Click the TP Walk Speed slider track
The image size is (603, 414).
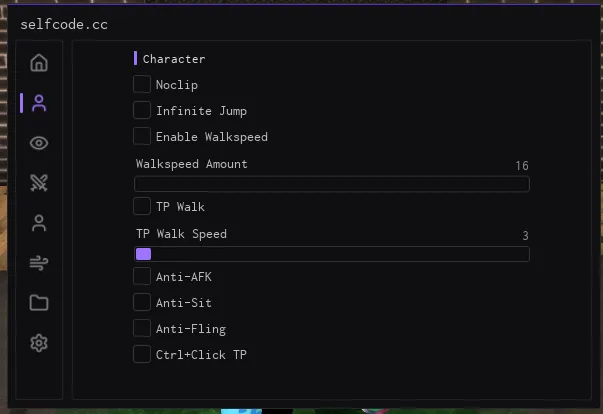click(332, 254)
